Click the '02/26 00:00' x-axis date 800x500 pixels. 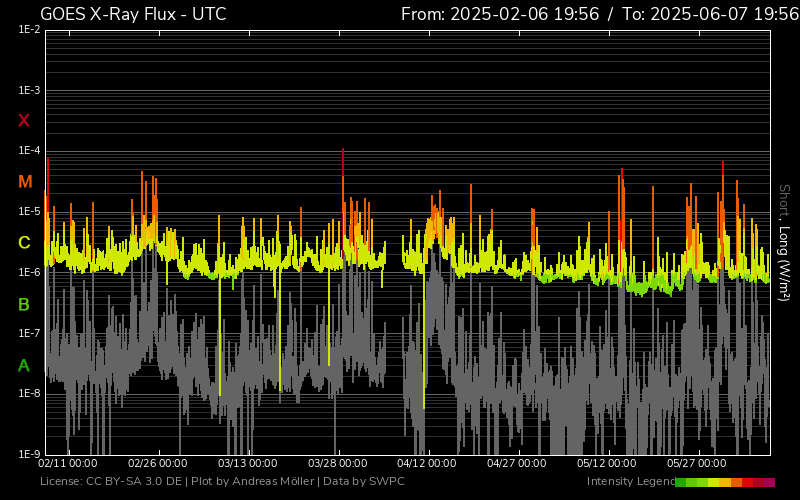[158, 463]
